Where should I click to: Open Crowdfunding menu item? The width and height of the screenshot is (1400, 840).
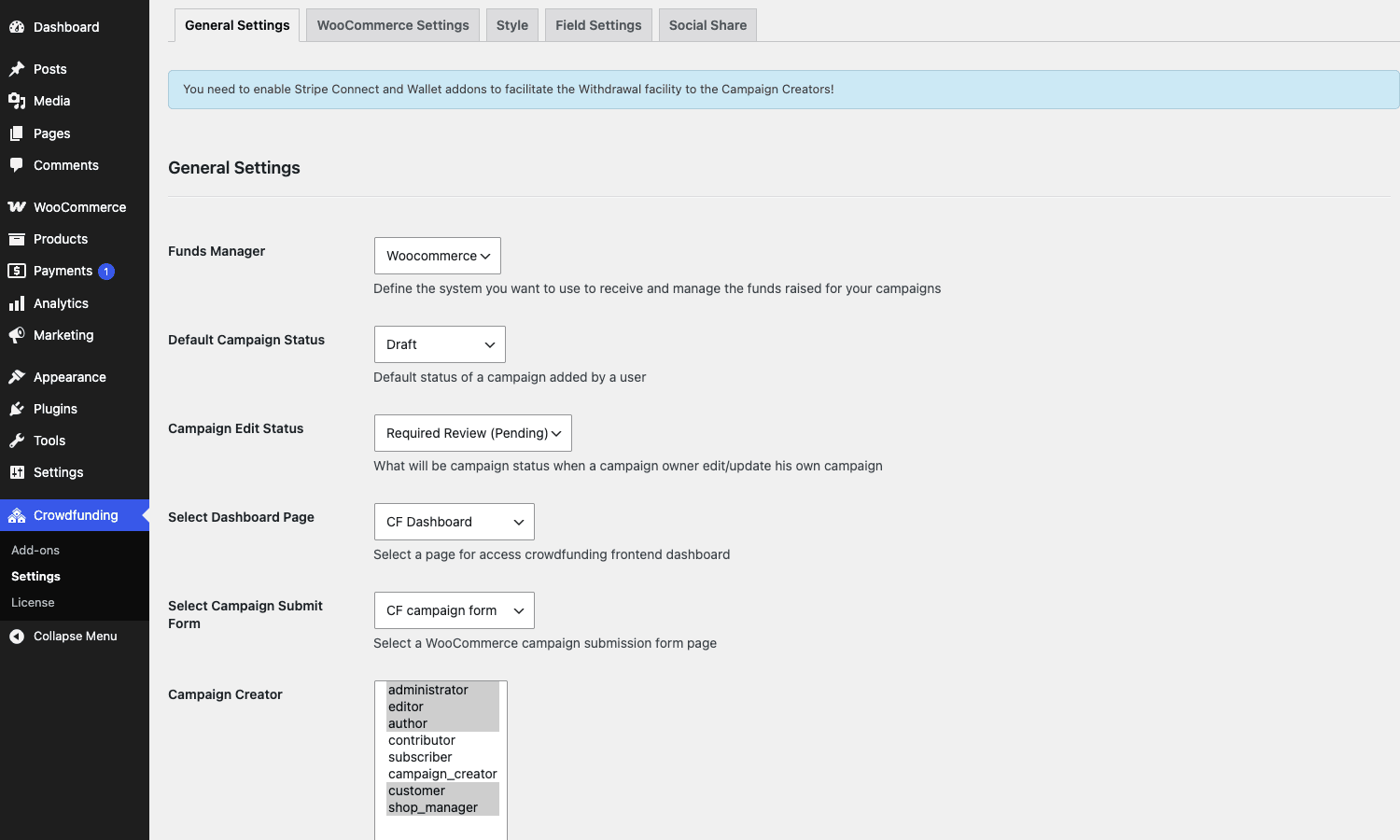pyautogui.click(x=75, y=515)
